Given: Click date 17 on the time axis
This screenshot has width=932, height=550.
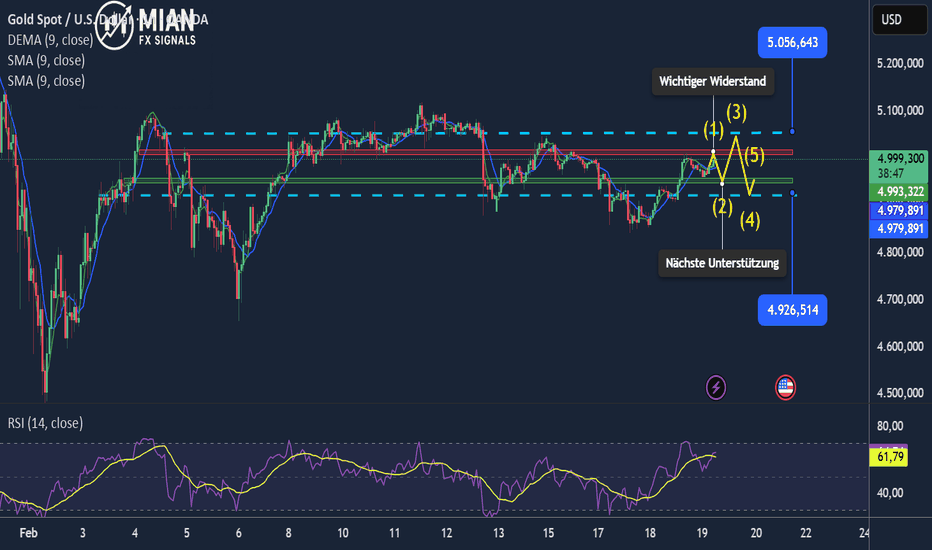Looking at the screenshot, I should pos(598,533).
